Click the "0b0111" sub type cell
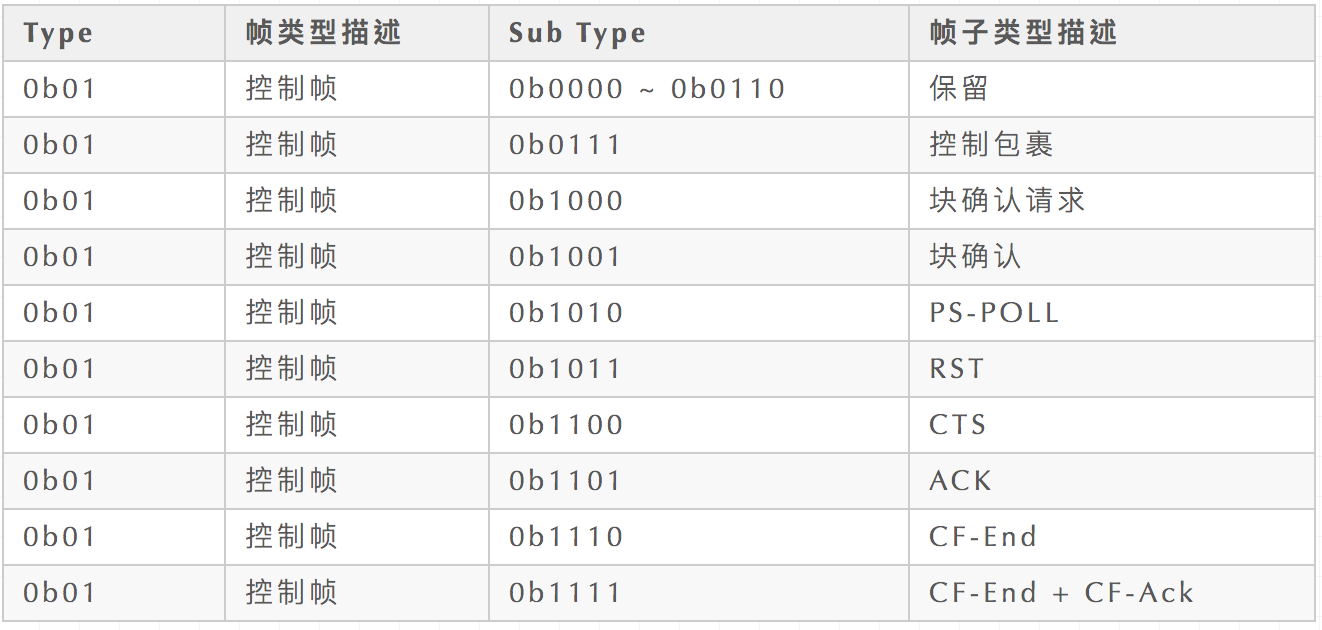 (x=565, y=145)
